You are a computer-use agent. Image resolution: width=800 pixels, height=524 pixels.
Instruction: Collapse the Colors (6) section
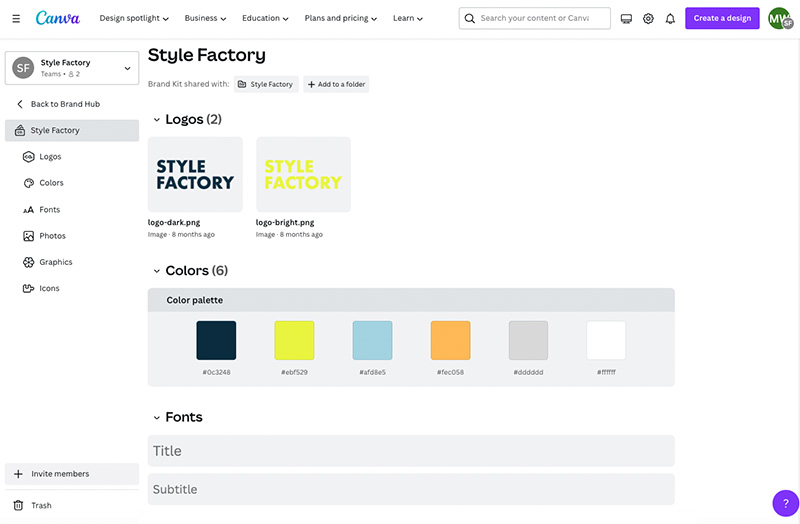pos(157,271)
